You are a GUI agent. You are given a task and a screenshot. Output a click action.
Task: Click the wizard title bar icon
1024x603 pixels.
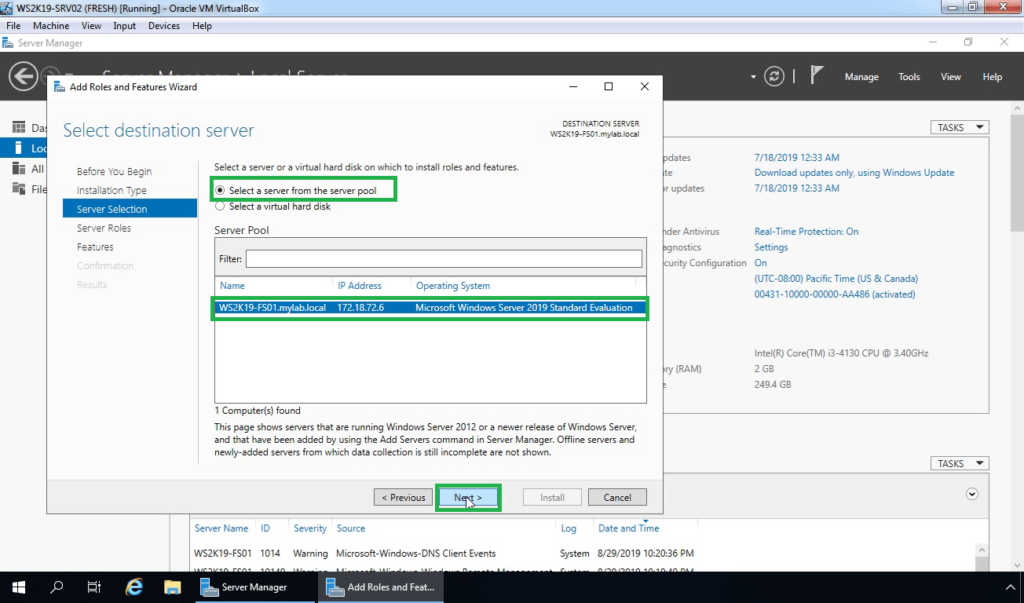tap(59, 86)
